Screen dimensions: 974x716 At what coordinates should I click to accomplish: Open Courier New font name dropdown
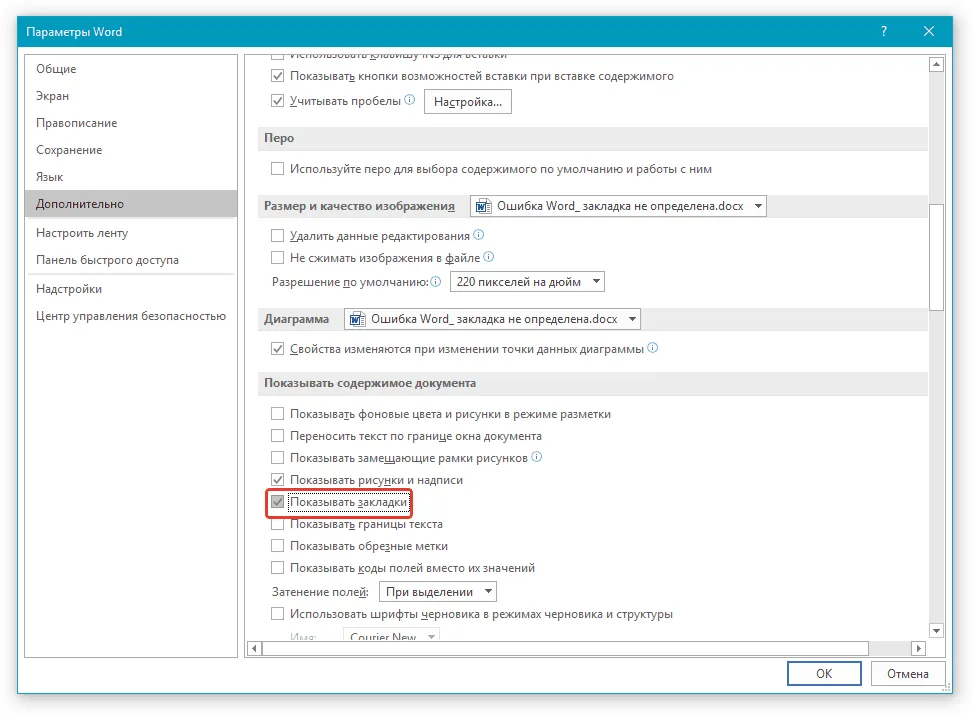pos(391,635)
